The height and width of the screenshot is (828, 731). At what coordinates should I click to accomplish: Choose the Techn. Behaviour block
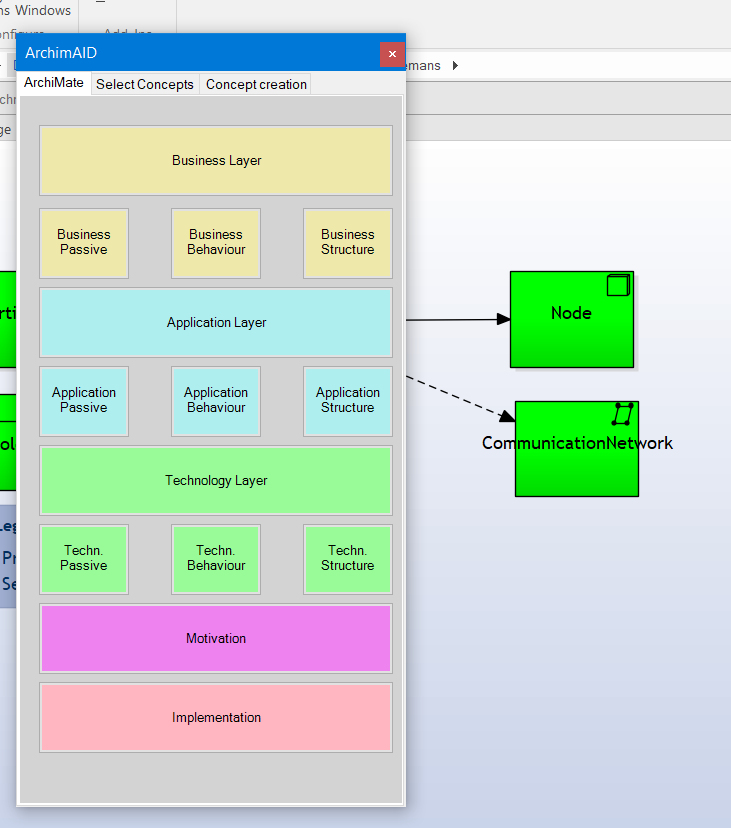[x=216, y=559]
